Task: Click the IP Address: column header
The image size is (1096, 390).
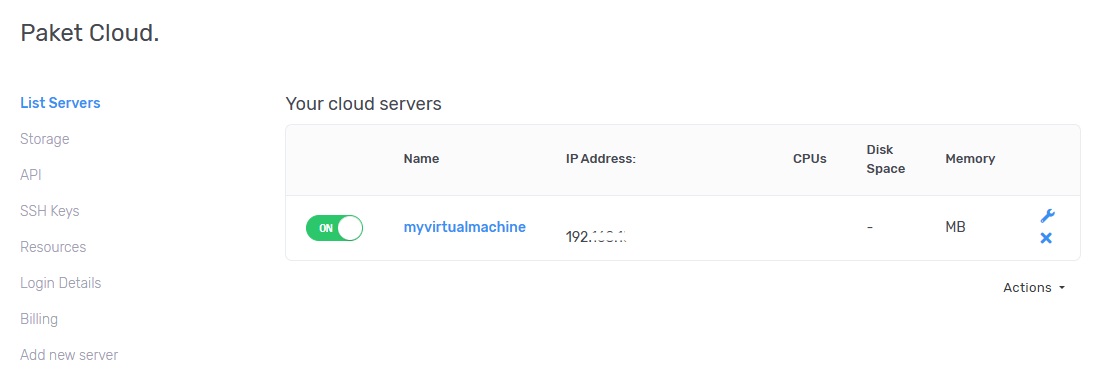Action: click(601, 159)
